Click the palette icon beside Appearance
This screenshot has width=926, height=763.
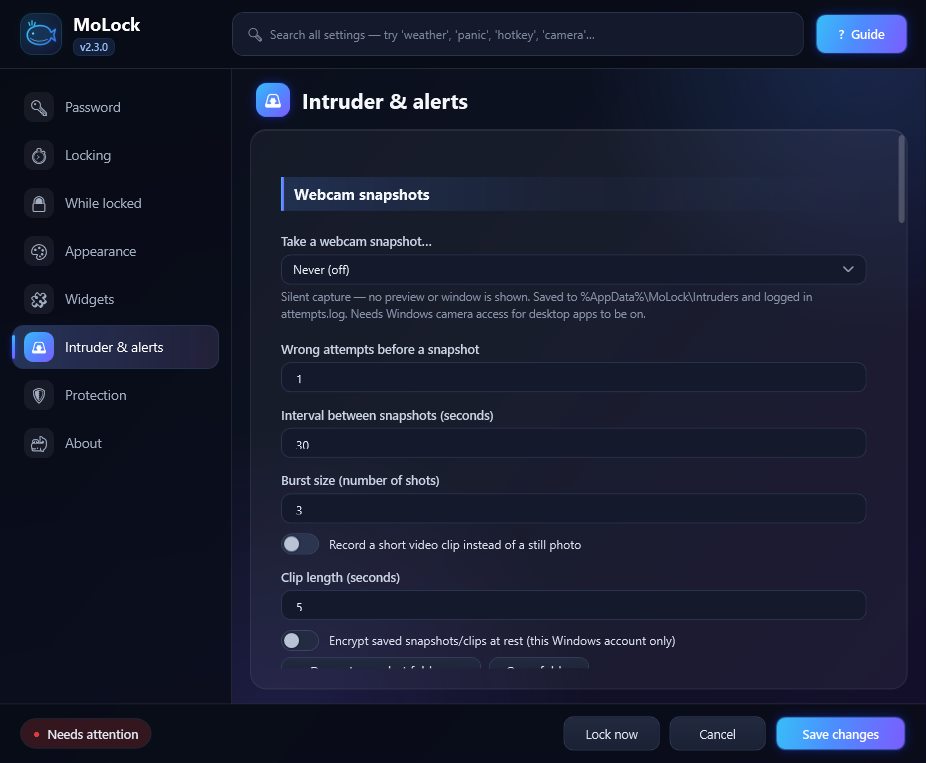point(39,252)
